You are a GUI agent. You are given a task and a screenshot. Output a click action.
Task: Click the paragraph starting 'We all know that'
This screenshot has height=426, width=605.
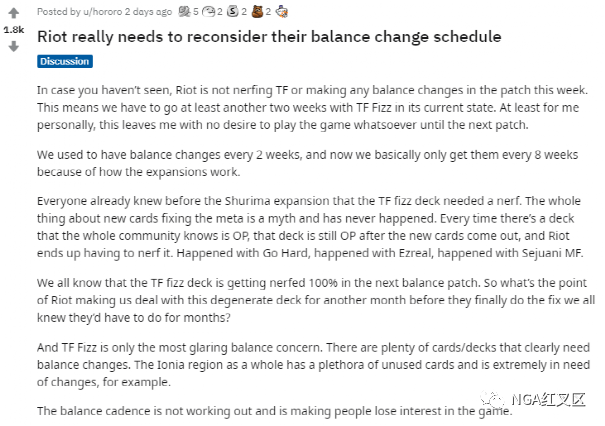click(316, 300)
